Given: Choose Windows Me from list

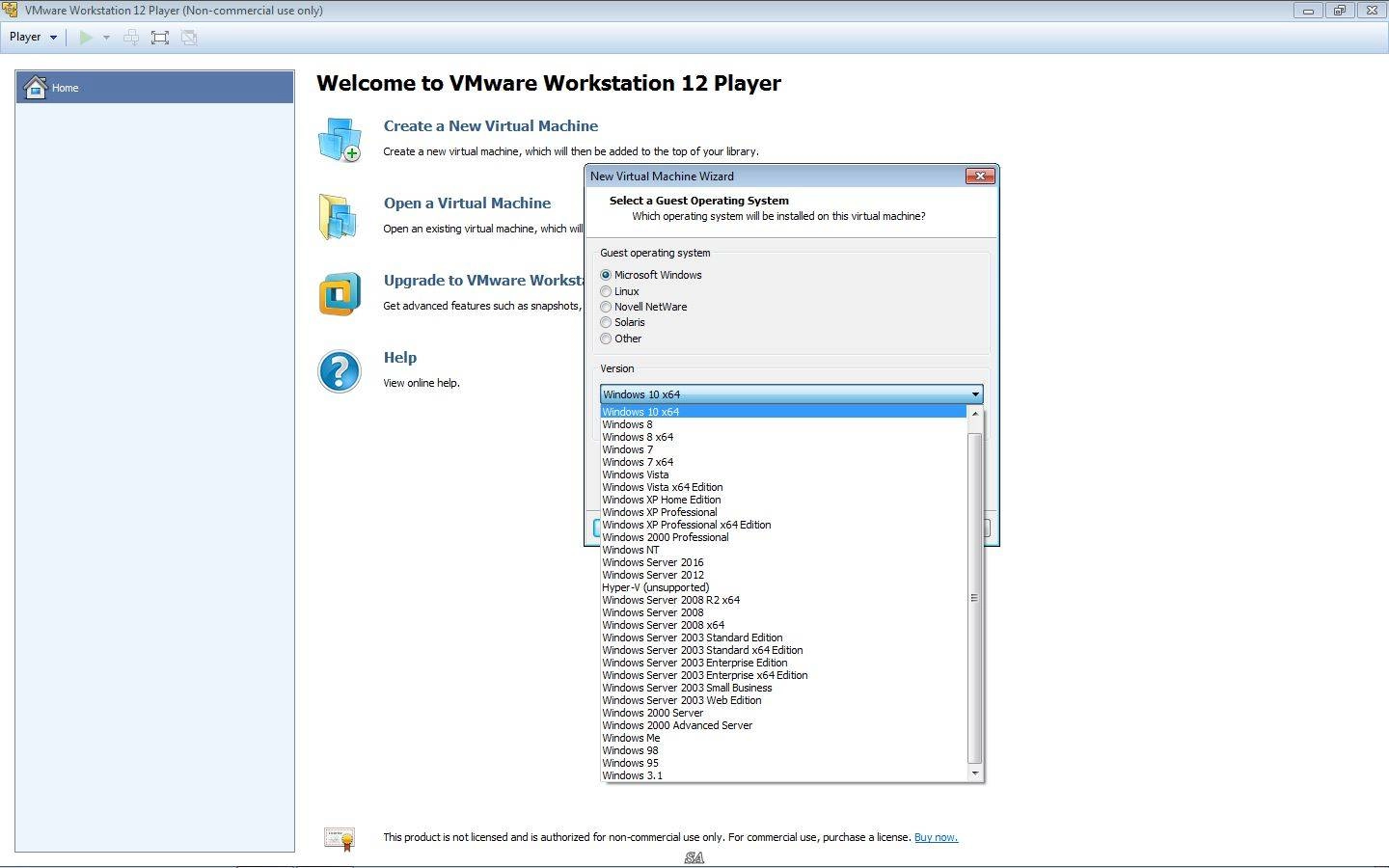Looking at the screenshot, I should [x=783, y=738].
